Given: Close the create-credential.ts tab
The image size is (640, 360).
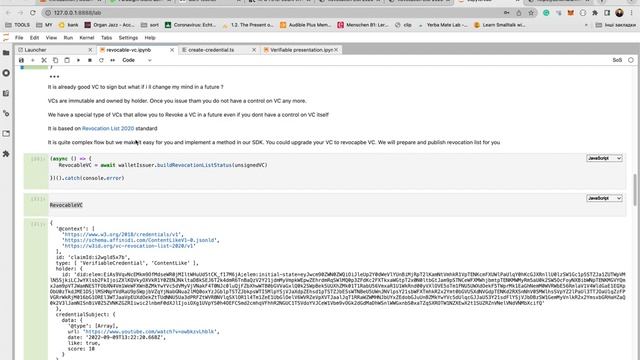Looking at the screenshot, I should point(254,50).
